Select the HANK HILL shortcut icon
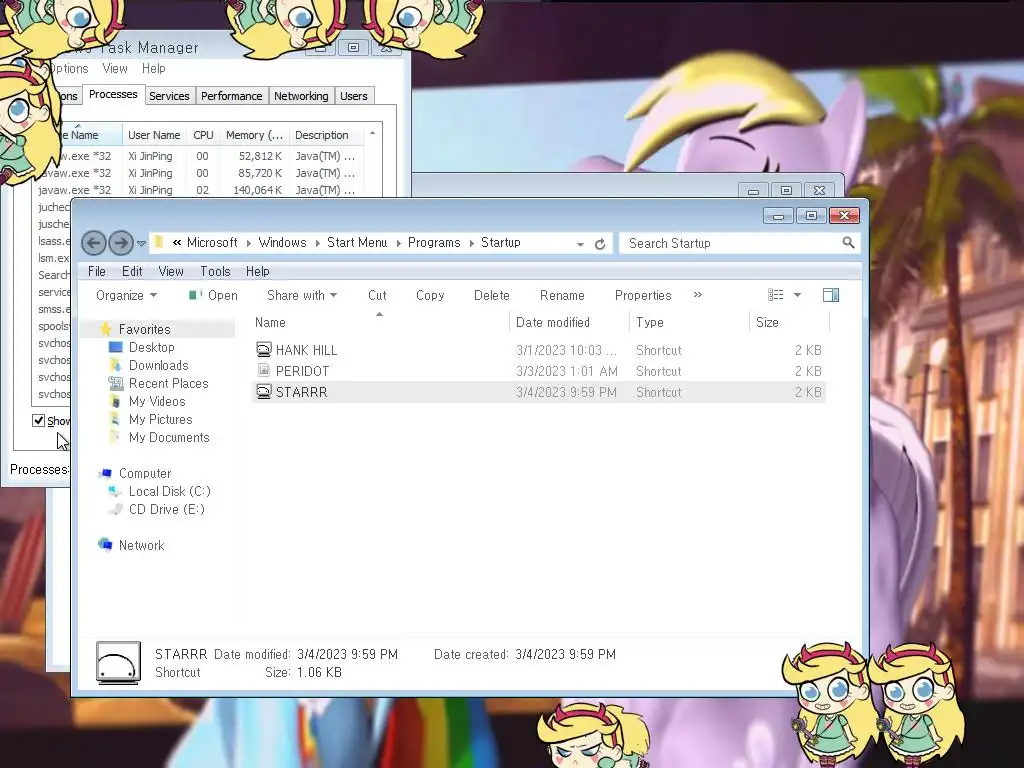1024x768 pixels. point(263,349)
